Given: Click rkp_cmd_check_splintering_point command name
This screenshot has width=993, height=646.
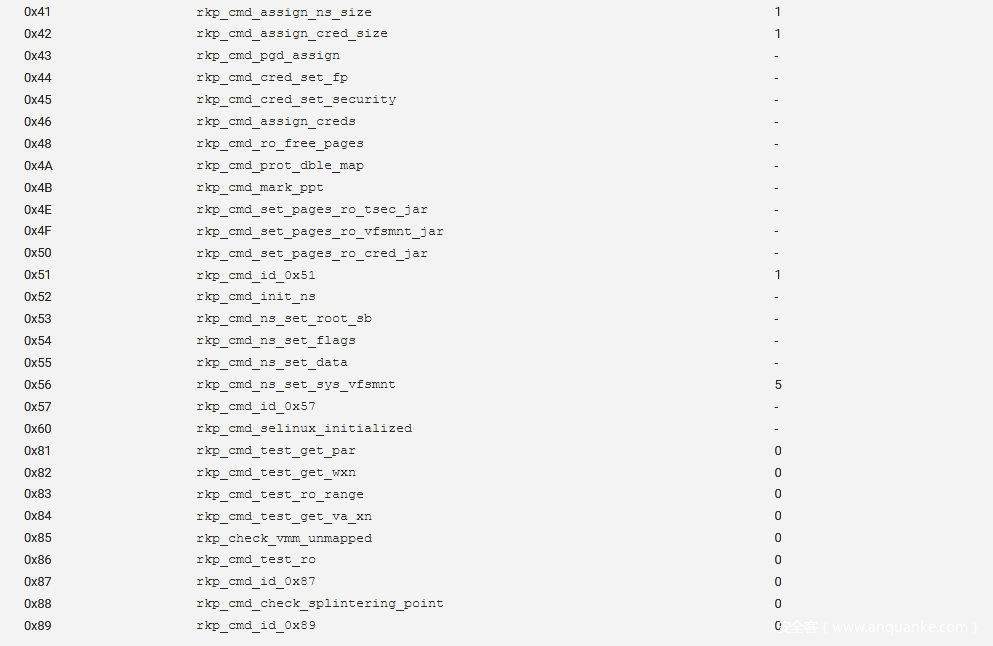Looking at the screenshot, I should 320,604.
